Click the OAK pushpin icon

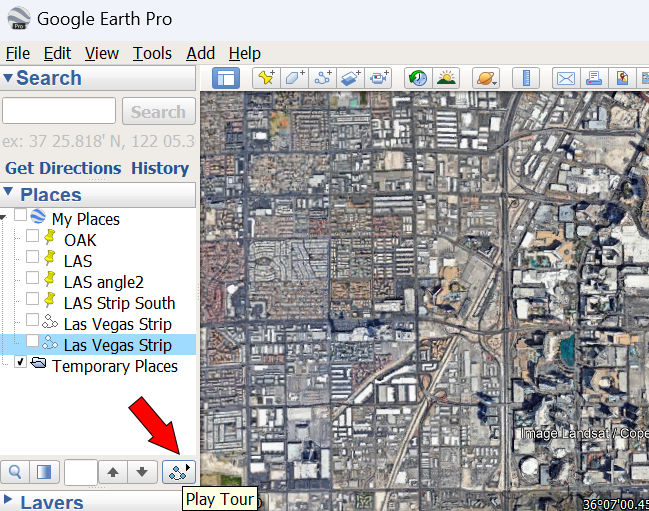pos(50,237)
